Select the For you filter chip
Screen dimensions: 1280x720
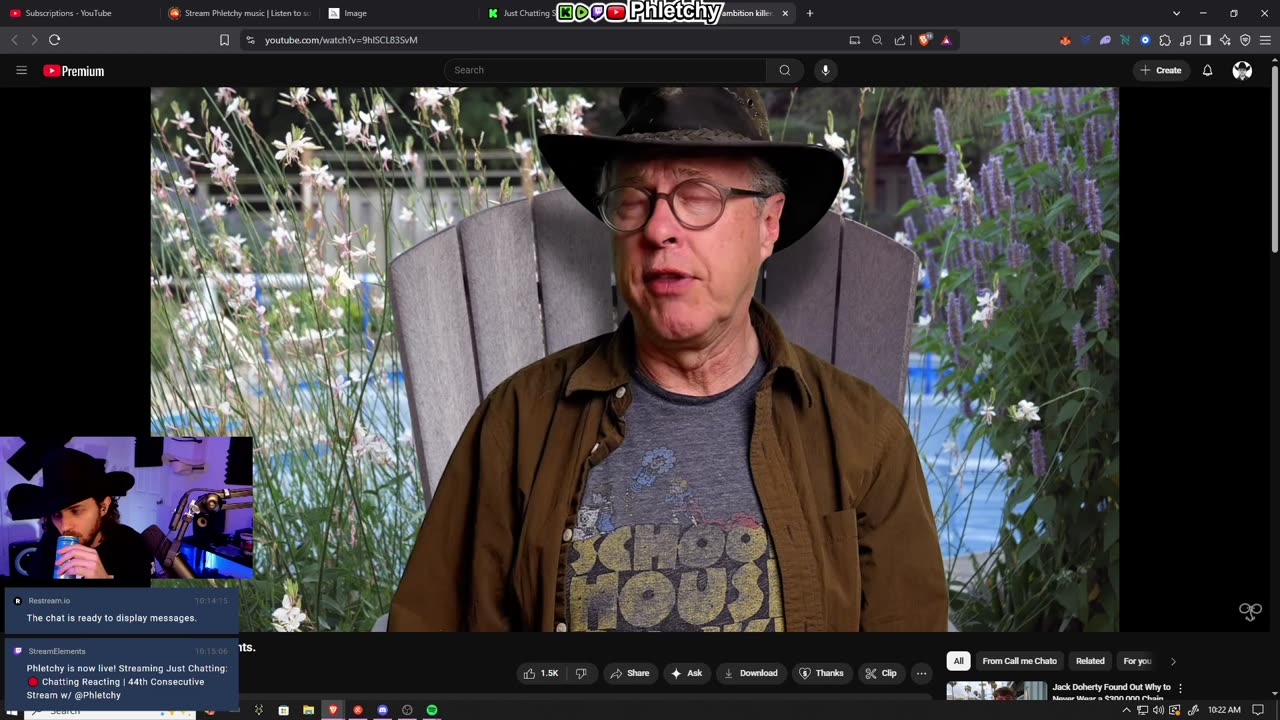[1137, 661]
